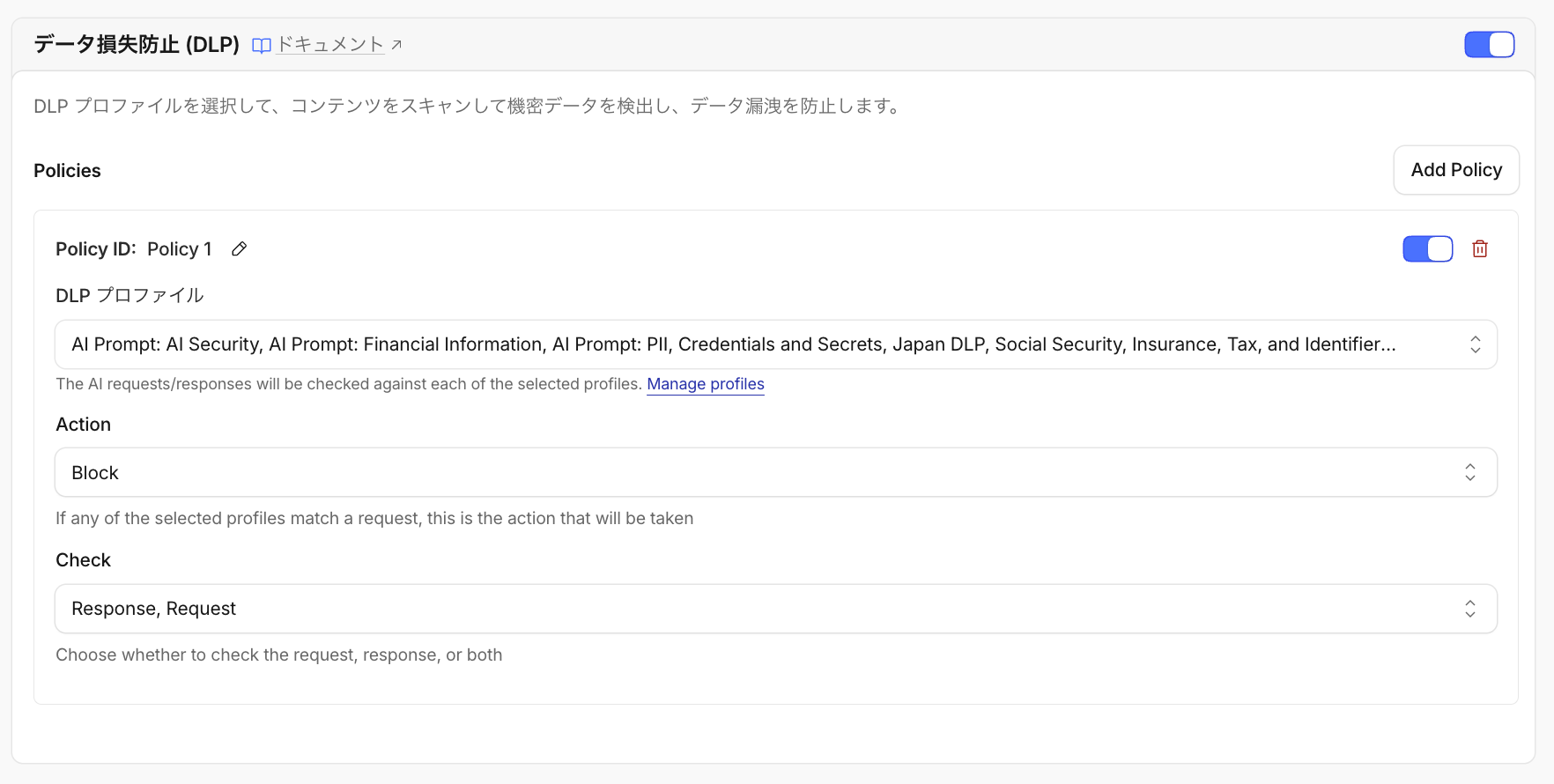Click the Policy ID label
Screen dimensions: 1554x784
(96, 249)
